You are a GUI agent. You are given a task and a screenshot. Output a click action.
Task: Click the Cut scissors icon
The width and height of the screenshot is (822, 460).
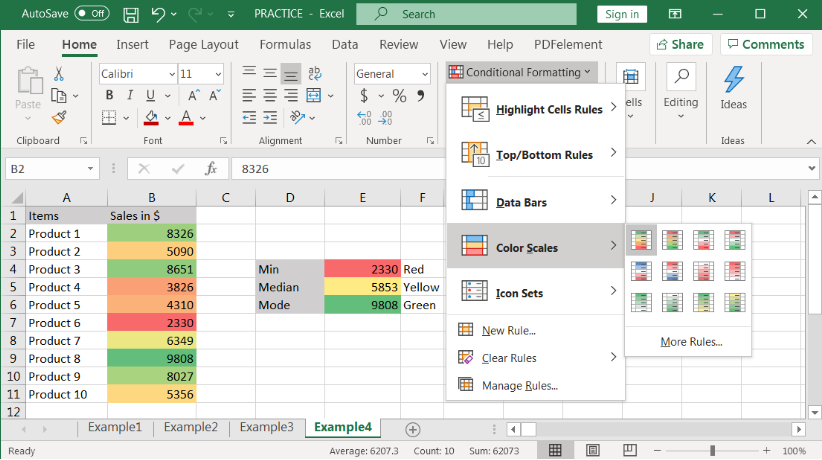point(59,74)
